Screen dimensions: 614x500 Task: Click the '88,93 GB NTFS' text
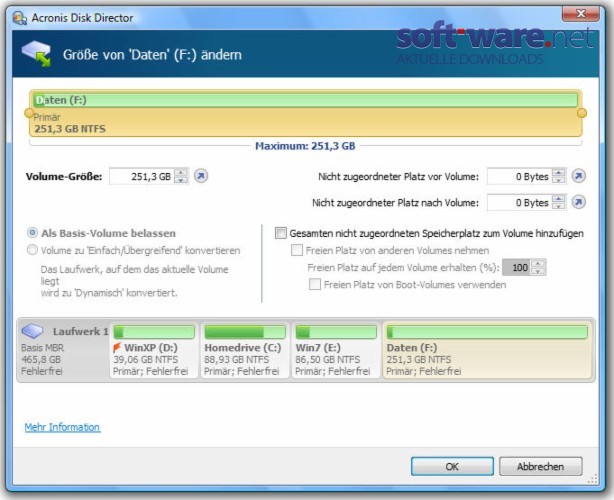click(x=237, y=359)
